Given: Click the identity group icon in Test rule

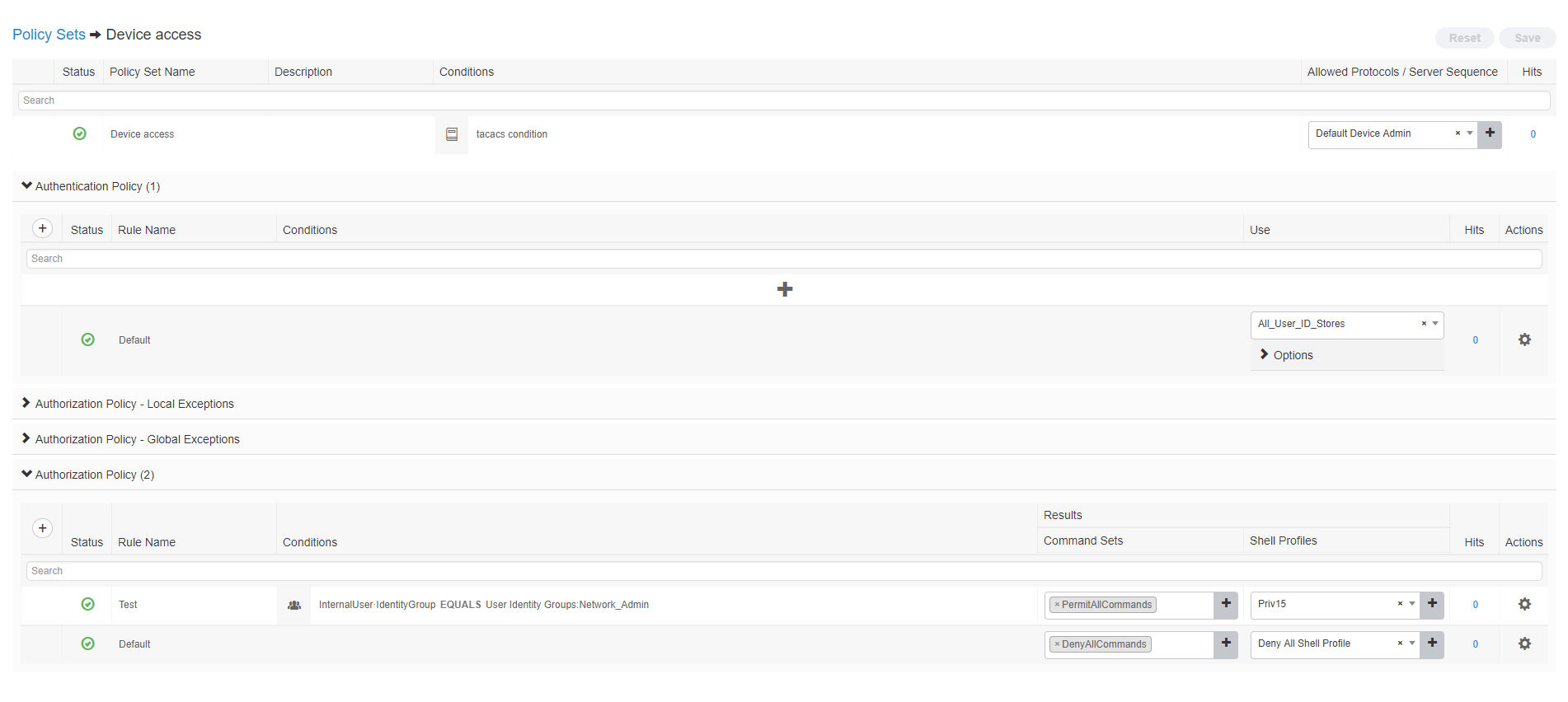Looking at the screenshot, I should [x=294, y=605].
